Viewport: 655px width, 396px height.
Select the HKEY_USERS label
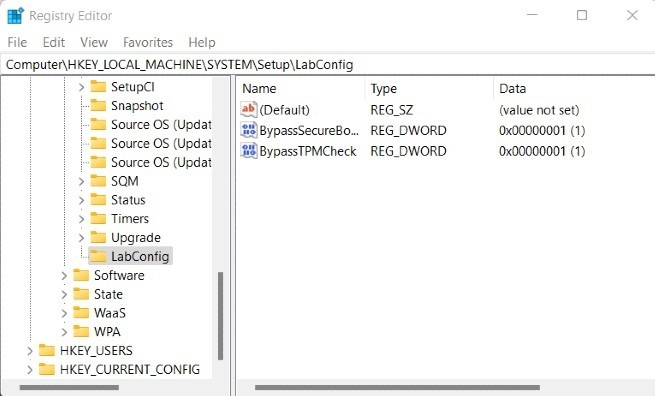(96, 350)
